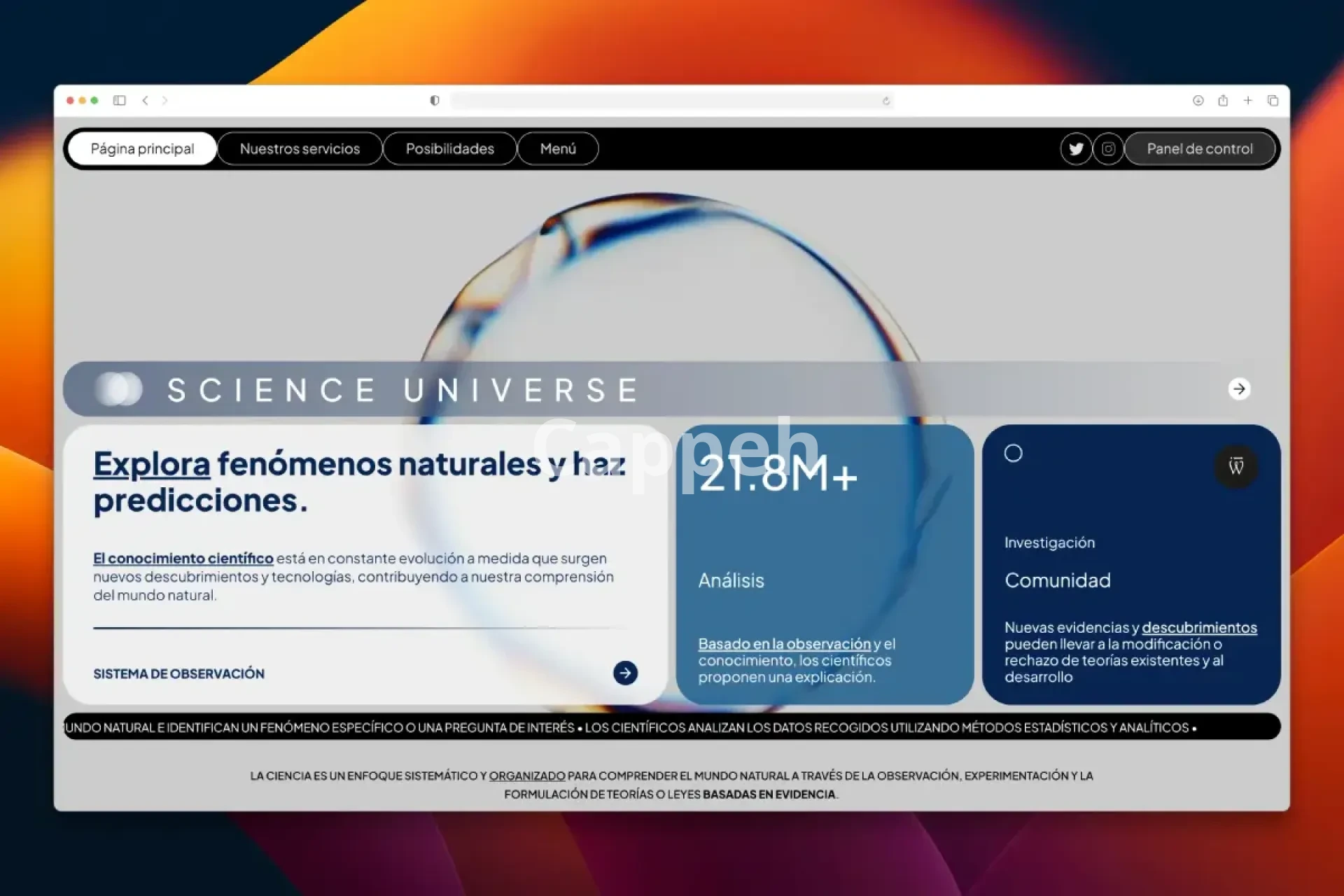Go back with browser chevron

click(145, 101)
